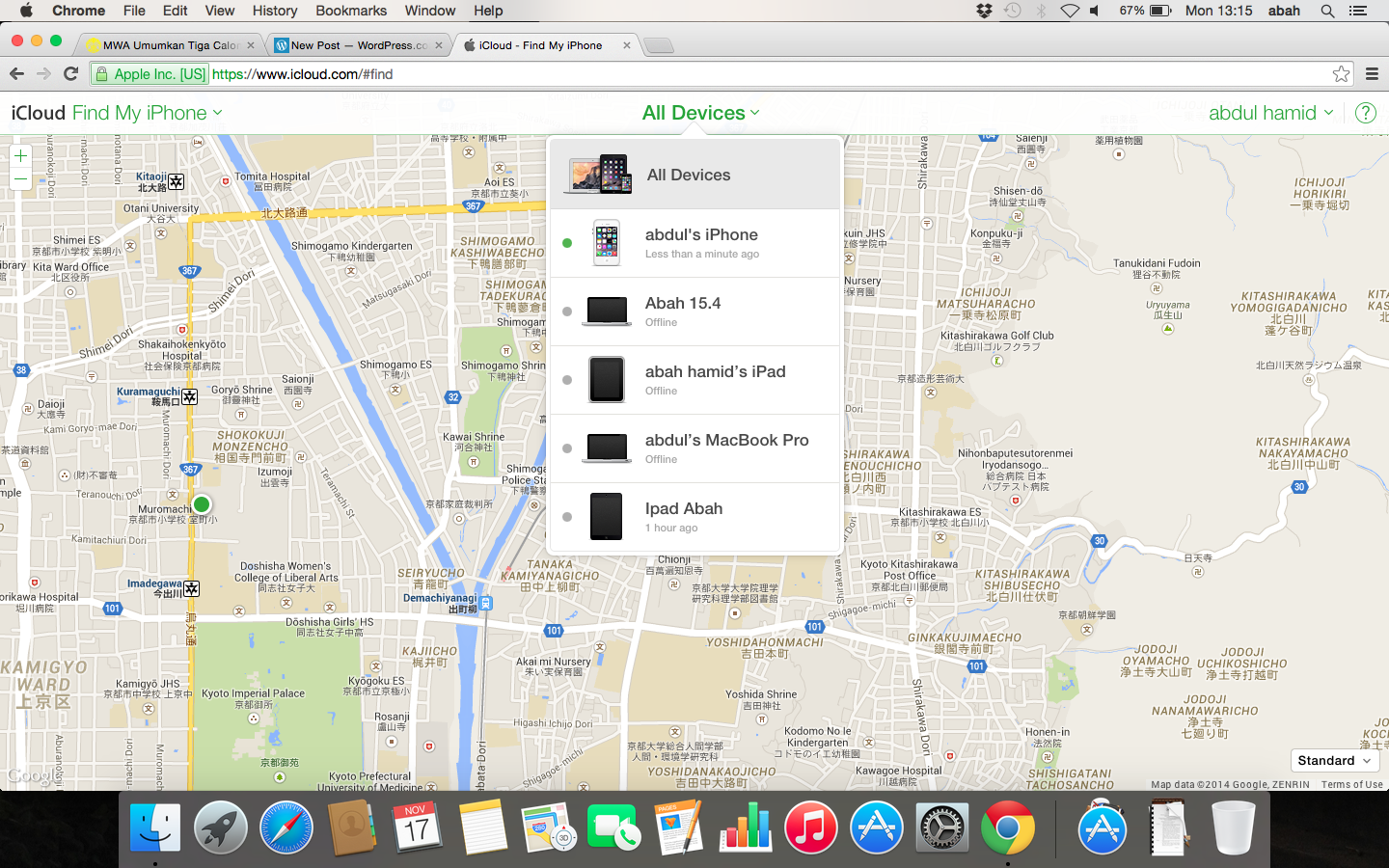Open the Chrome hamburger menu icon
This screenshot has height=868, width=1389.
(1372, 74)
